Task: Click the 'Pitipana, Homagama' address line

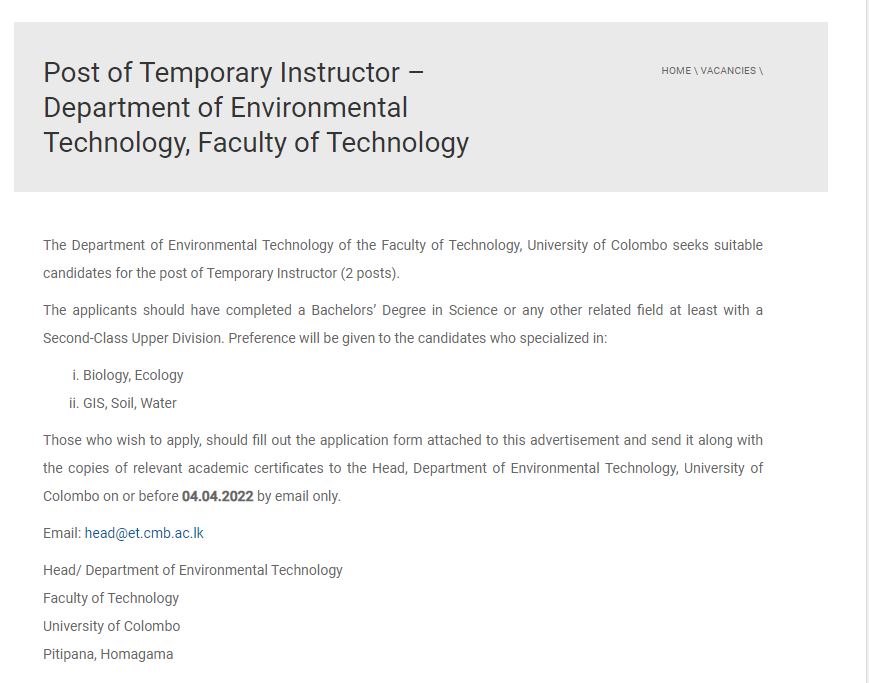Action: point(108,654)
